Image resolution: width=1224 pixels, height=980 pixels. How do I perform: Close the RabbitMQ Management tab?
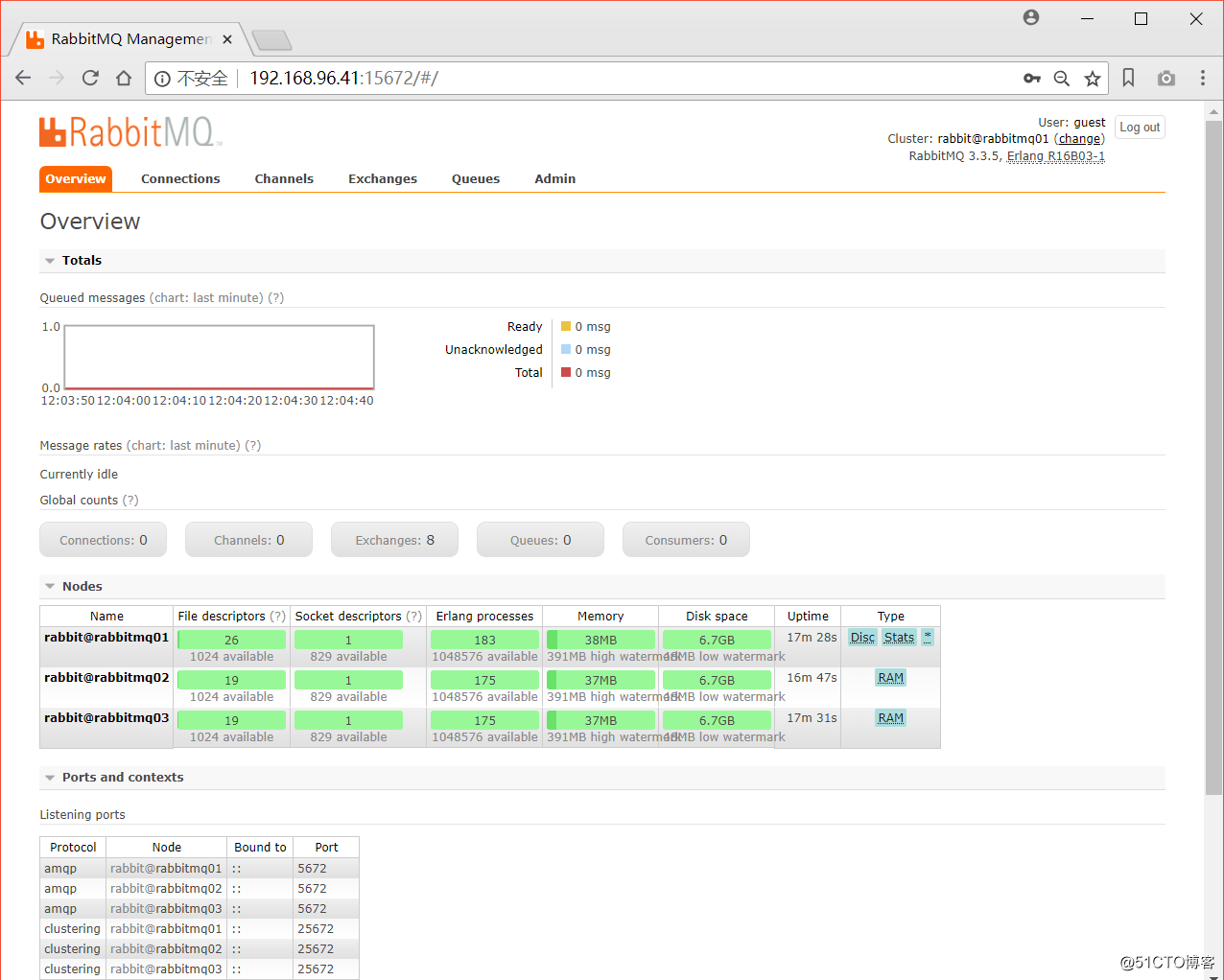227,39
